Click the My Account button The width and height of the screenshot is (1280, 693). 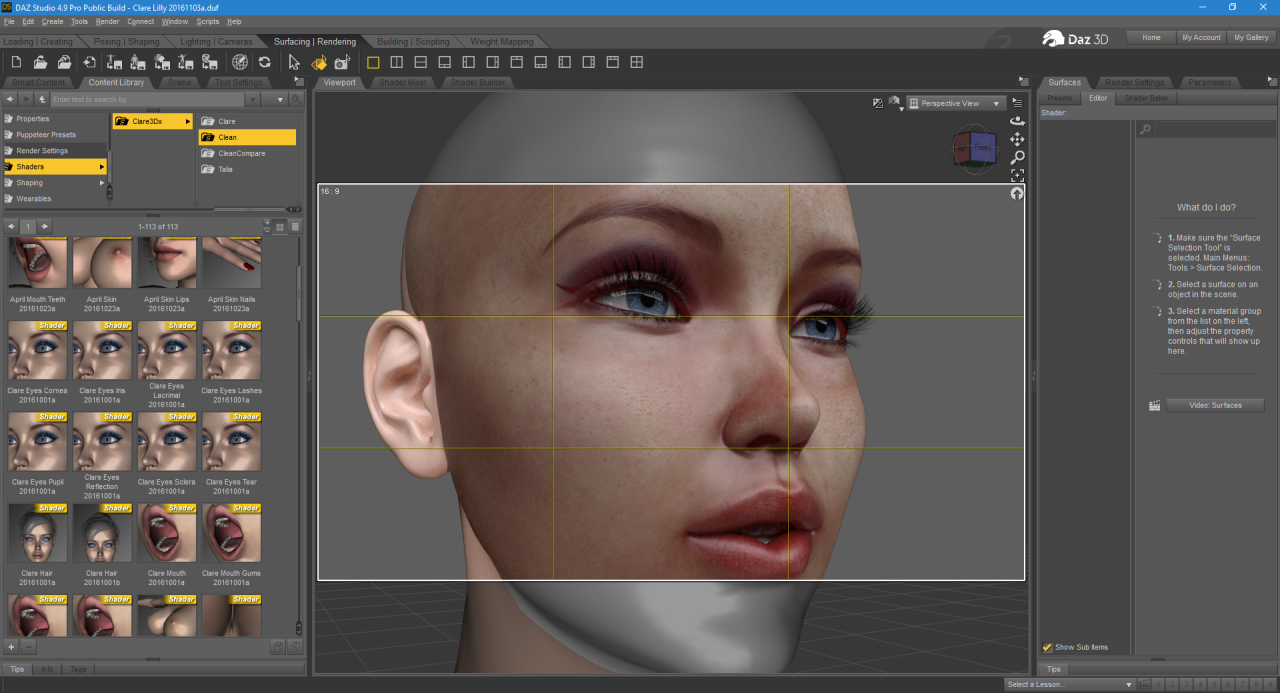click(1201, 37)
